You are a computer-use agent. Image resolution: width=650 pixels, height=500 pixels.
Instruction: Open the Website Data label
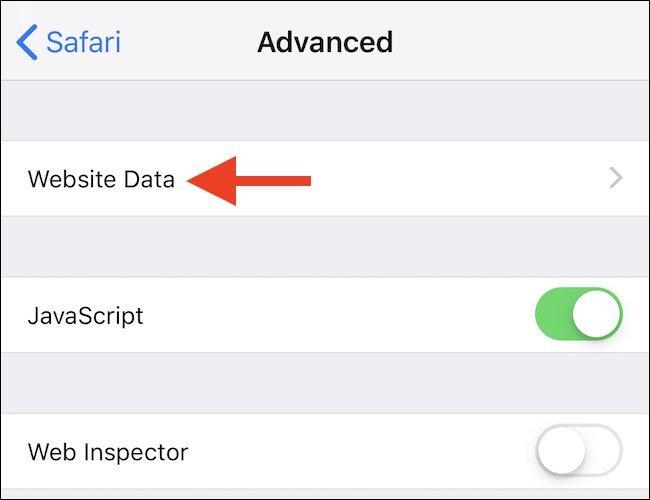(101, 180)
